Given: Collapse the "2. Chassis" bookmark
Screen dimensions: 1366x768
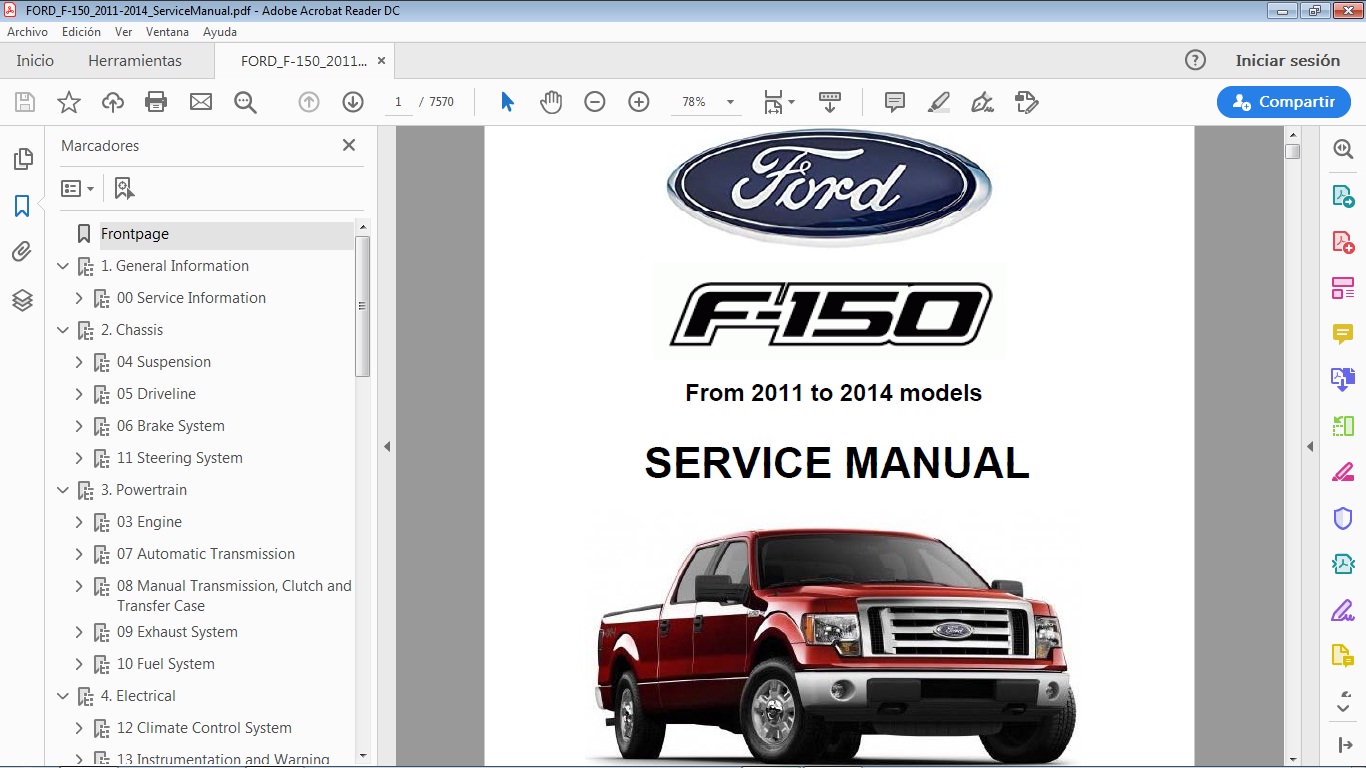Looking at the screenshot, I should (x=63, y=329).
